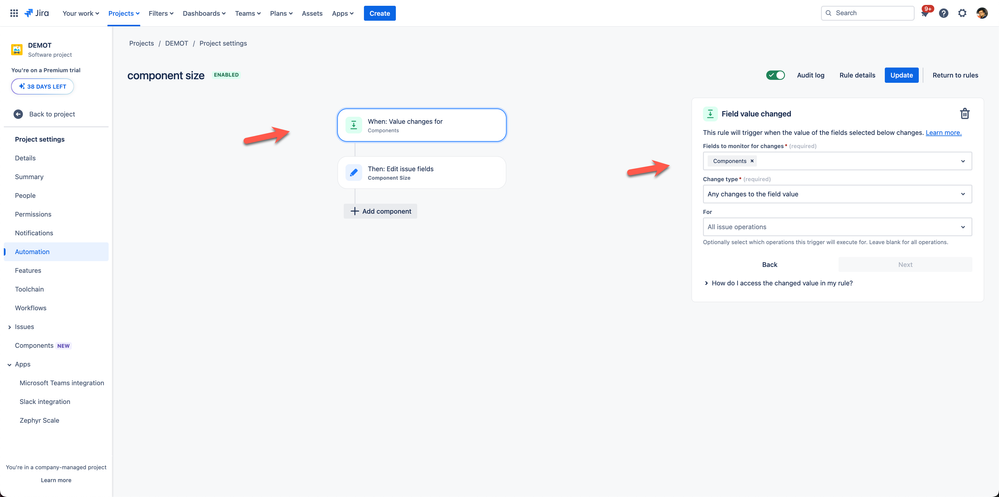
Task: Open Rule details
Action: (x=857, y=75)
